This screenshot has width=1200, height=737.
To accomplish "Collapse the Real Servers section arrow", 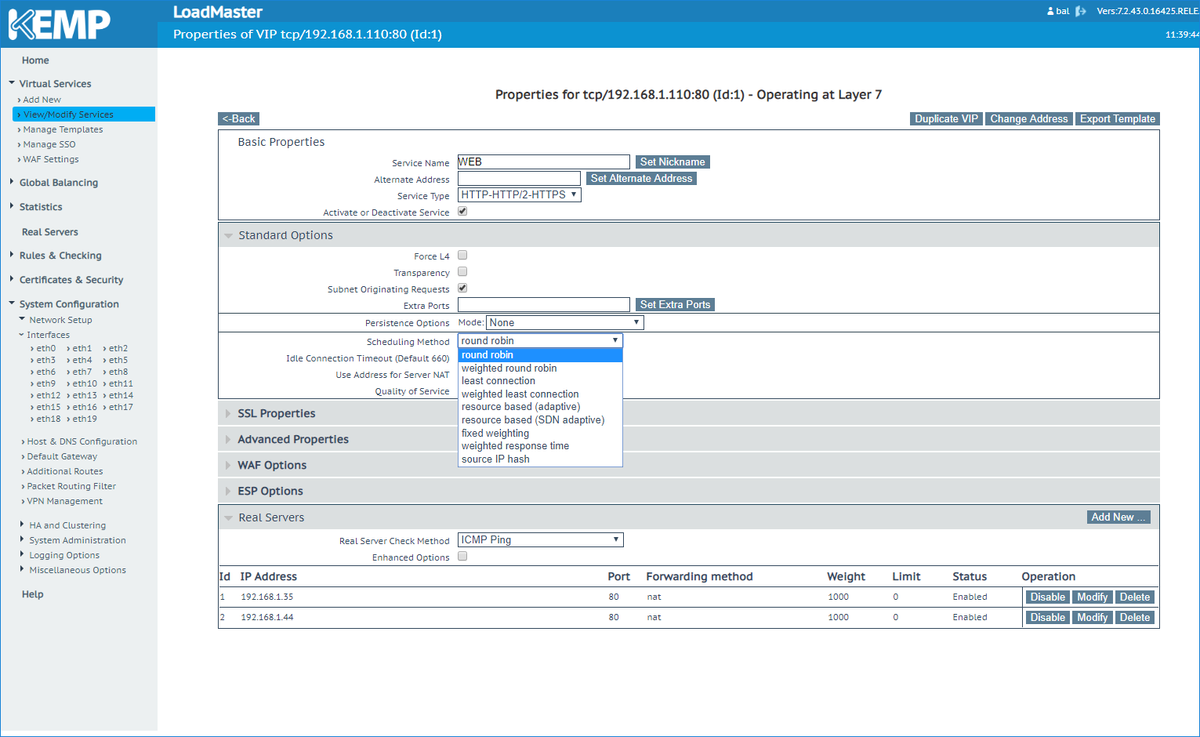I will point(228,518).
